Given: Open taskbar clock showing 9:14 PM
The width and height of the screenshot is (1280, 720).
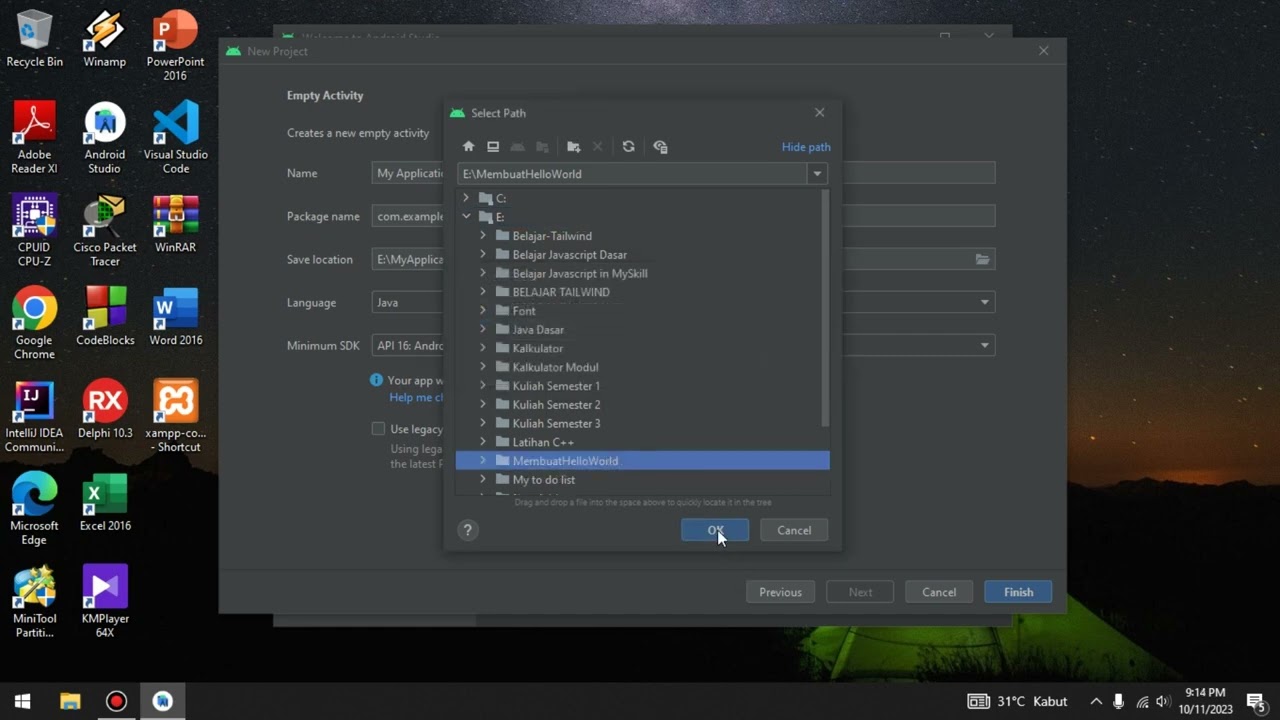Looking at the screenshot, I should point(1204,701).
